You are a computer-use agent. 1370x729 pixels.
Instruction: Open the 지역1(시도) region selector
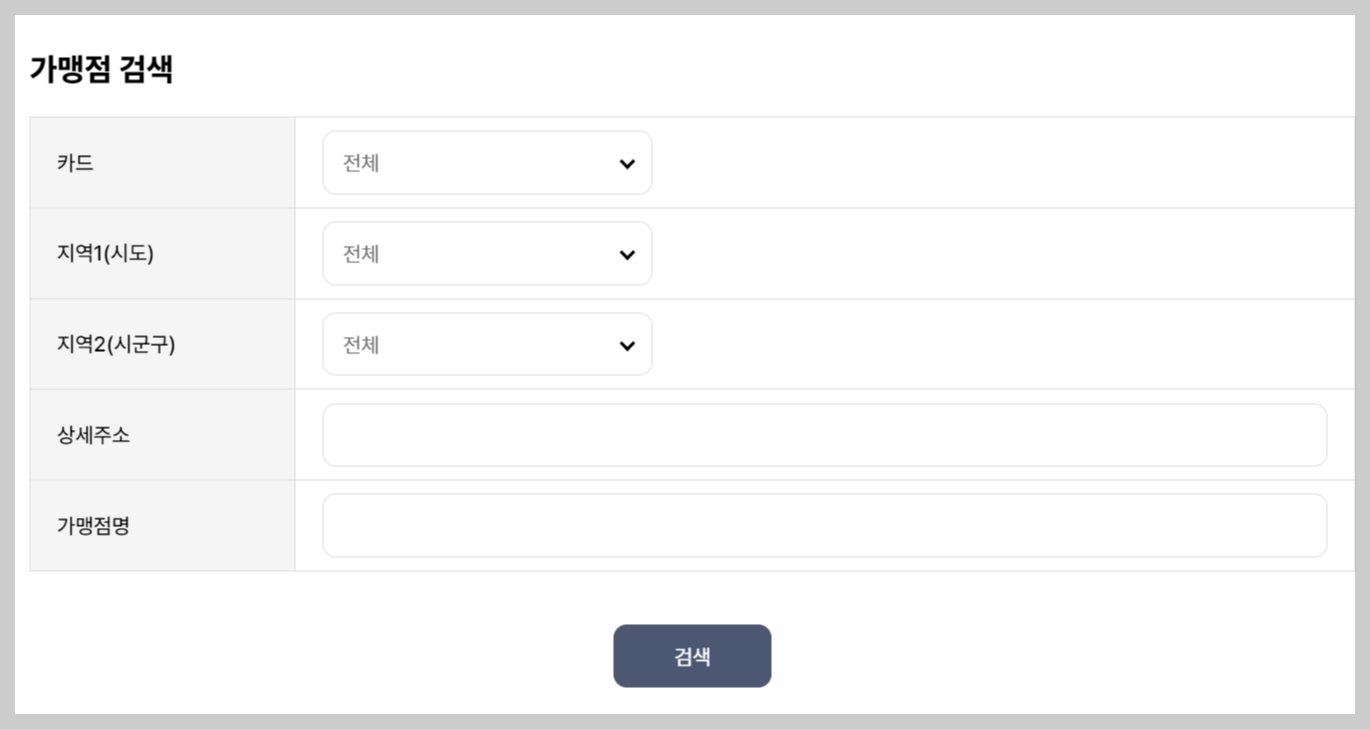tap(487, 253)
